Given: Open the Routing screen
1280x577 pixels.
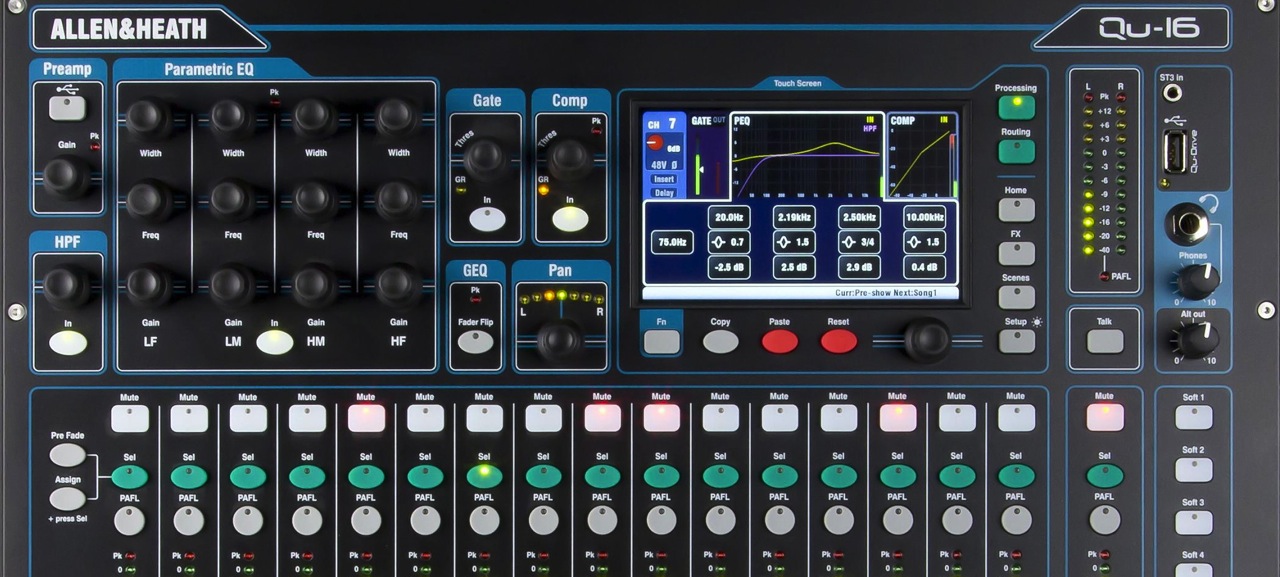Looking at the screenshot, I should pyautogui.click(x=1016, y=151).
